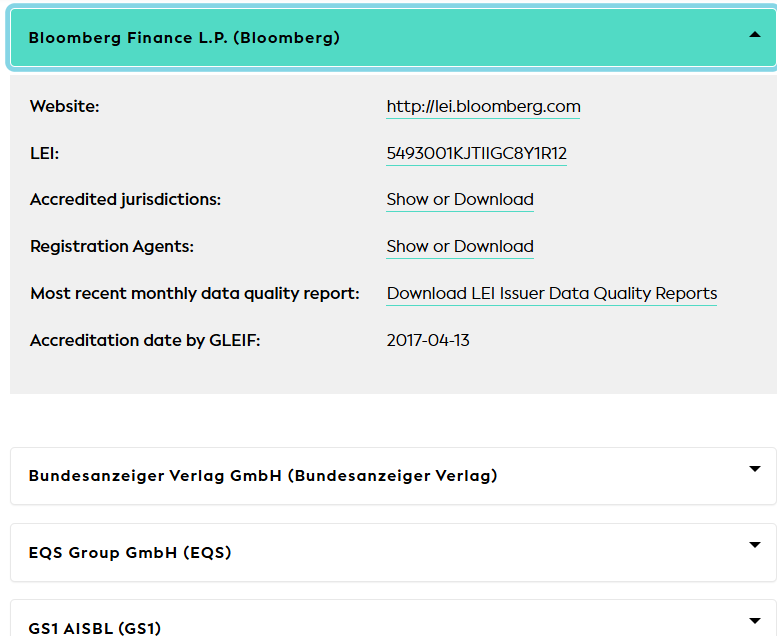Click the "Accredited jurisdictions:" label

[125, 200]
